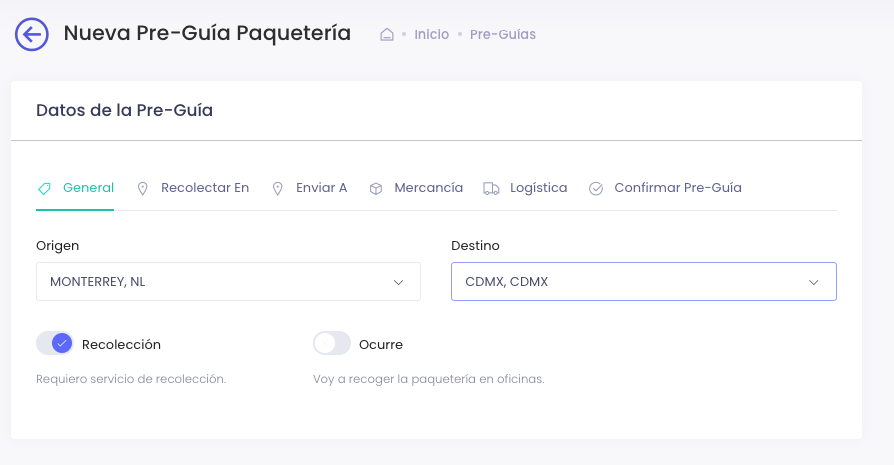Click the Mercancía box icon
Viewport: 894px width, 465px height.
pyautogui.click(x=376, y=188)
